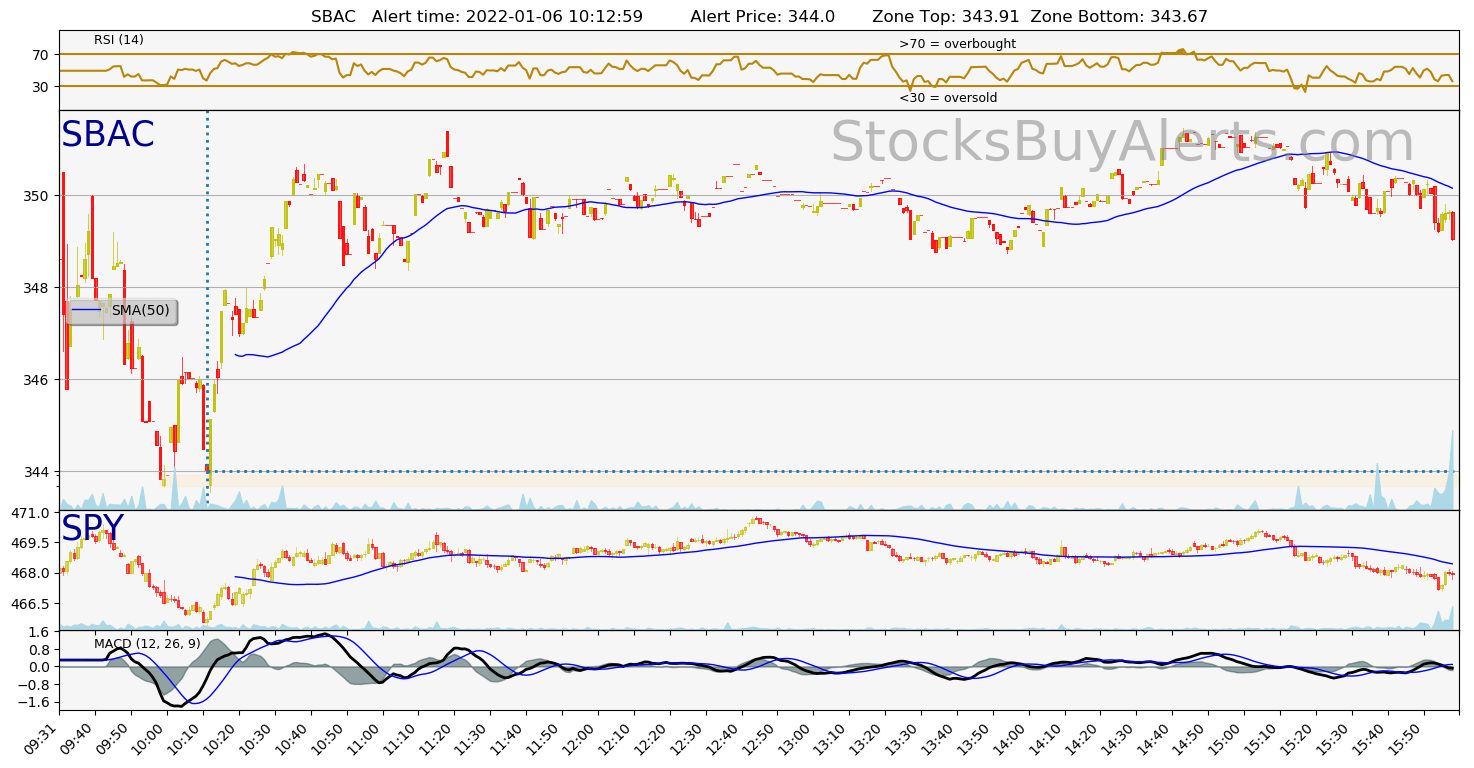Click the SPY axis tick 471.0

[31, 513]
